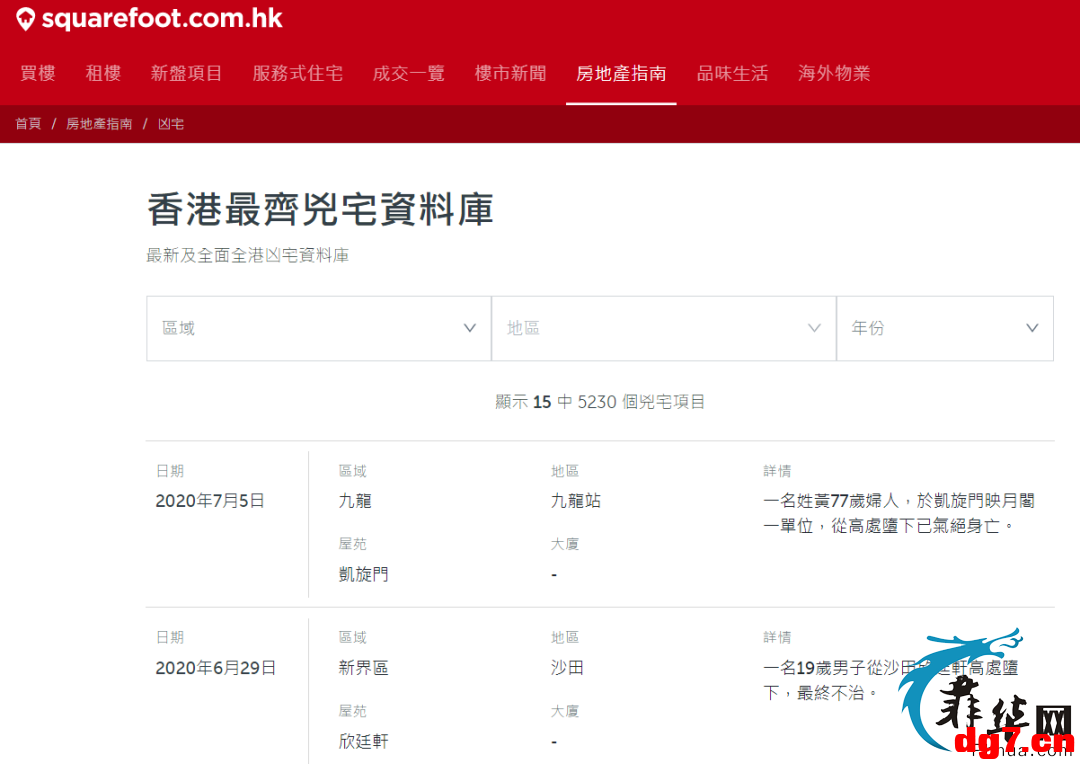Open the 年份 year dropdown
The width and height of the screenshot is (1080, 764).
945,329
